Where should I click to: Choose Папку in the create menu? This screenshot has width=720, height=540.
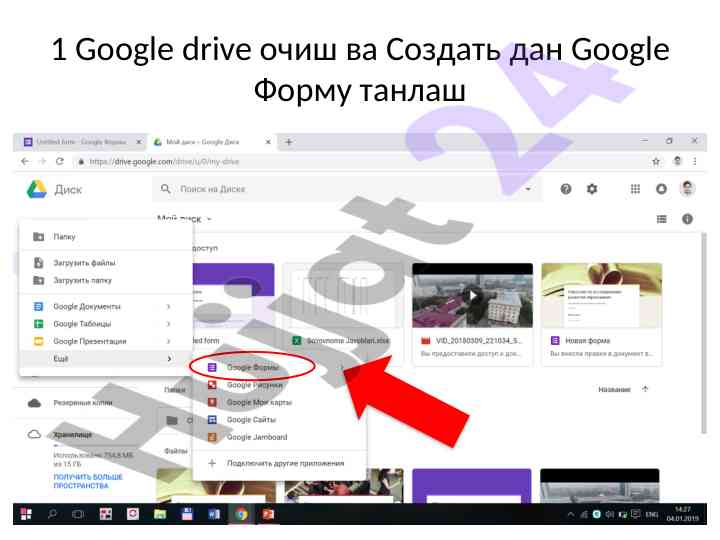point(105,236)
